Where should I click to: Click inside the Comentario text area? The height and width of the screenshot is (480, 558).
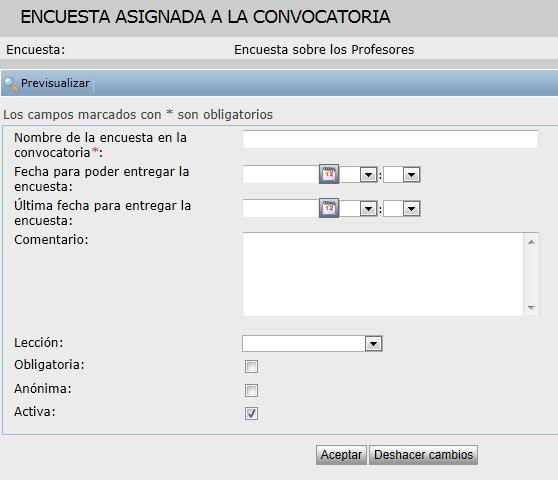pyautogui.click(x=383, y=274)
